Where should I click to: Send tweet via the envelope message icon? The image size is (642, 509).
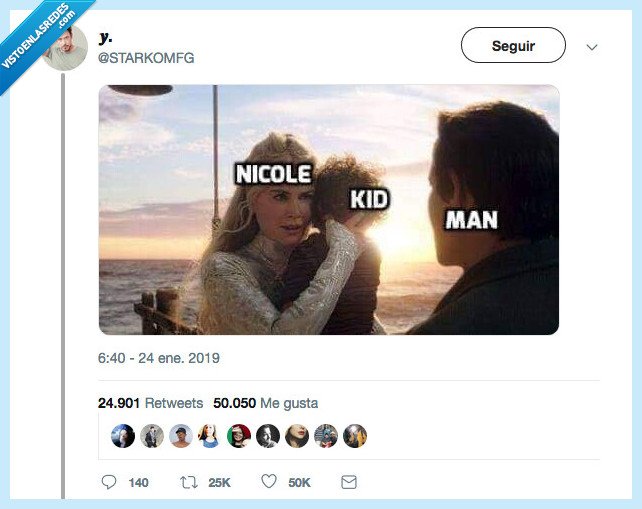(349, 482)
